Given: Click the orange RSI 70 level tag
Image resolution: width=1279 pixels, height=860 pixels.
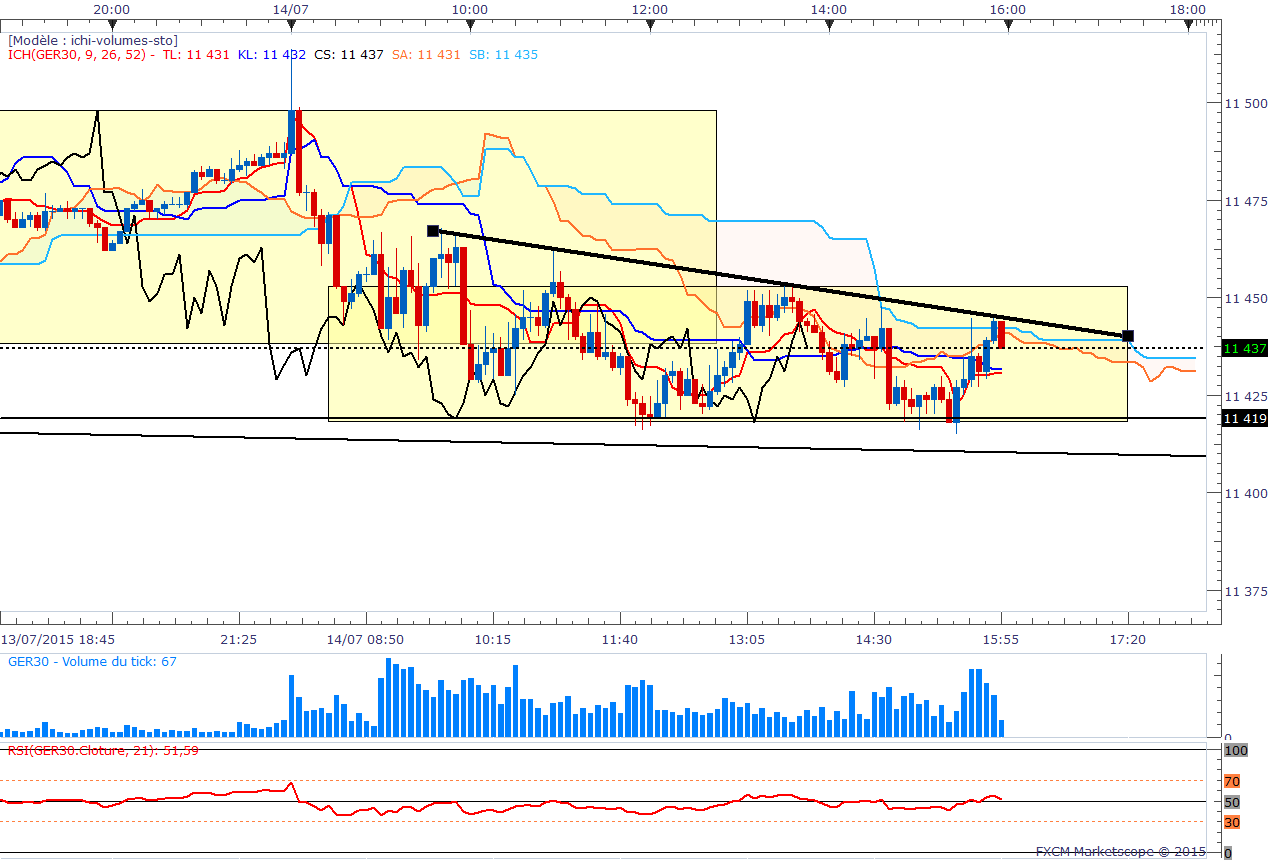Looking at the screenshot, I should tap(1232, 781).
